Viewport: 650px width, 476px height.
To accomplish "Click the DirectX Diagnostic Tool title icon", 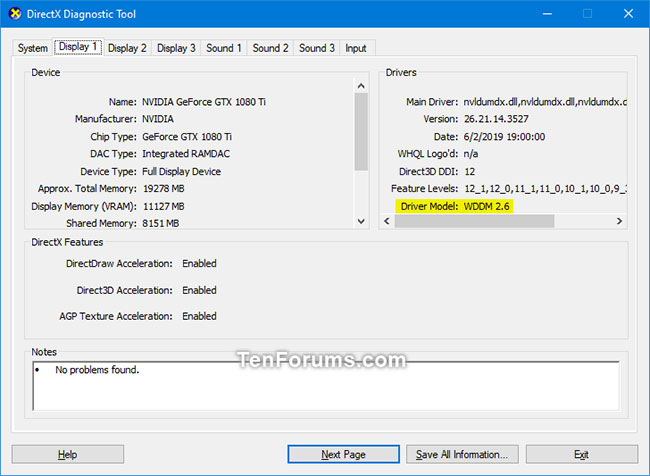I will click(15, 14).
